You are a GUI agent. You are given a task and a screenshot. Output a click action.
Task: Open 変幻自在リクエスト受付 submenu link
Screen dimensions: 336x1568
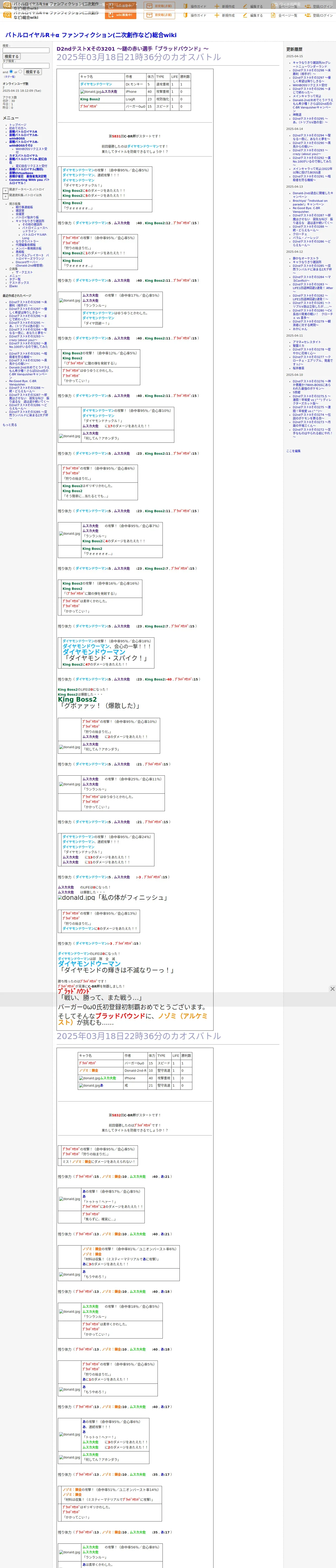coord(31,166)
